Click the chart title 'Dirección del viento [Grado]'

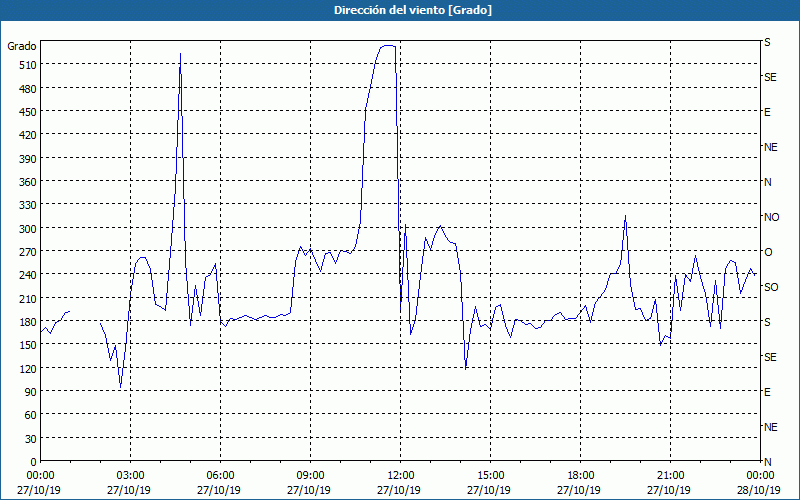[413, 10]
